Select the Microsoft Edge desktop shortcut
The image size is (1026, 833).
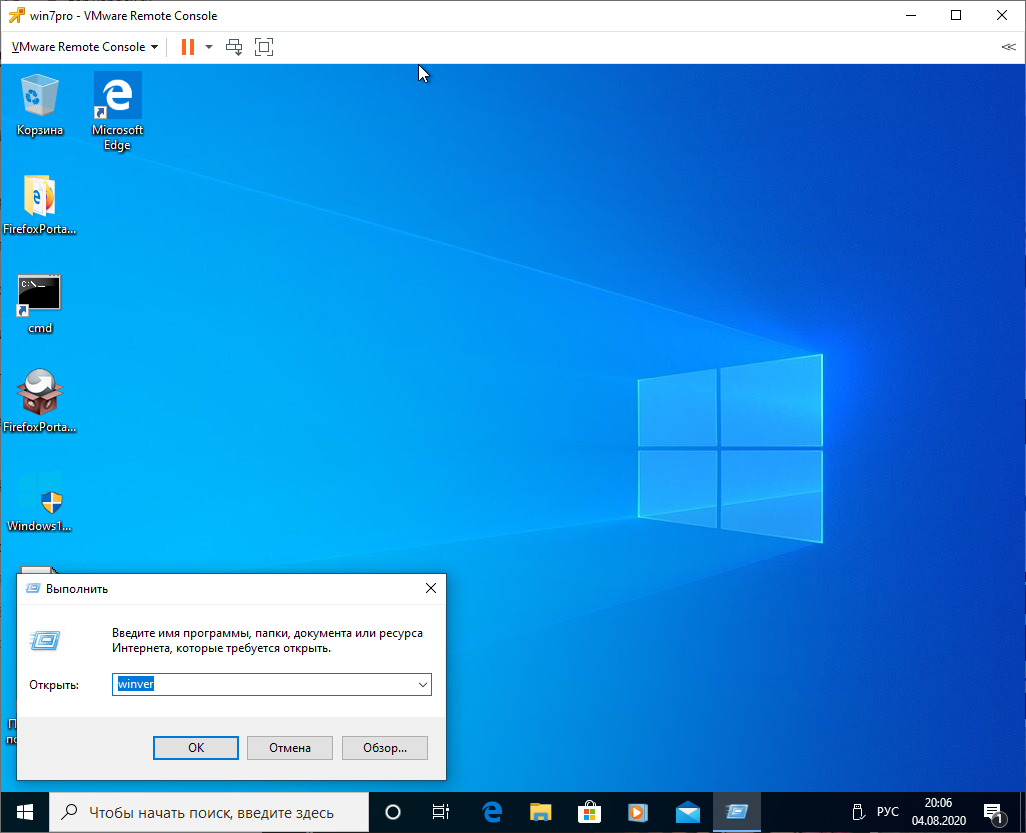tap(117, 111)
